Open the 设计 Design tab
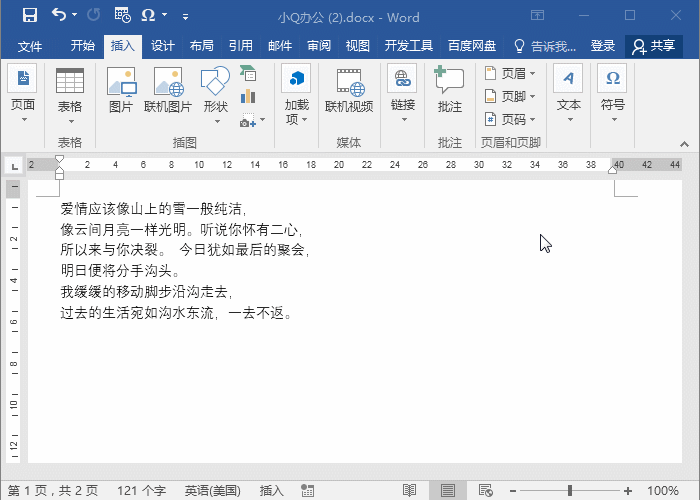Viewport: 700px width, 500px height. tap(163, 46)
